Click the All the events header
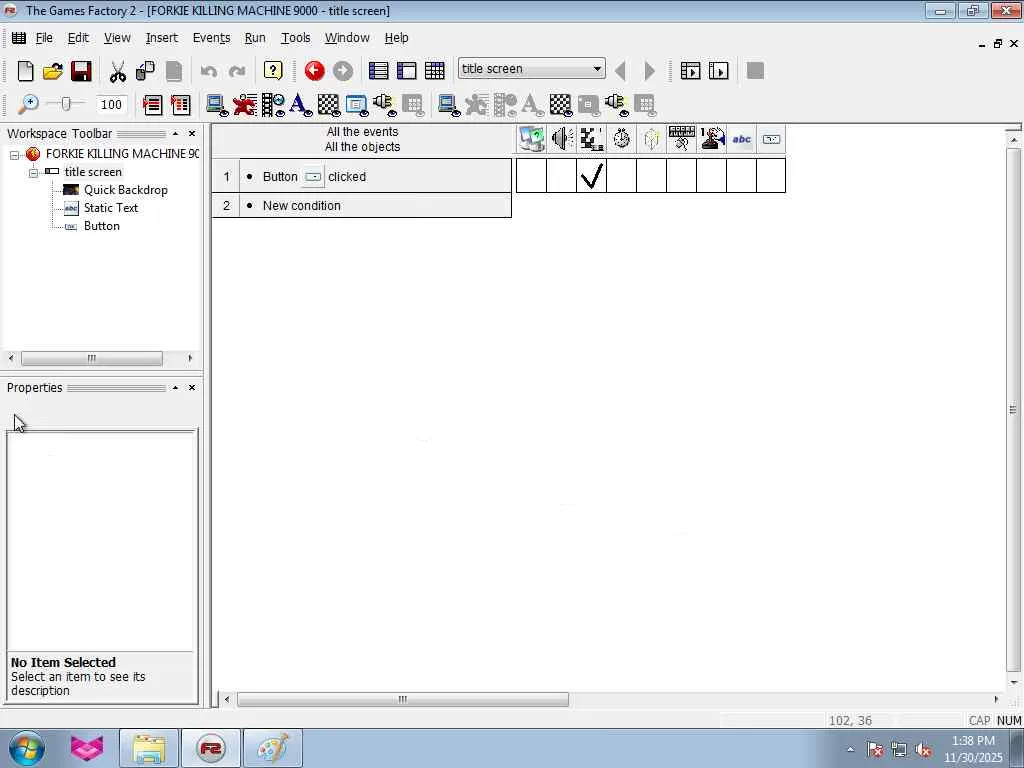1024x768 pixels. [x=362, y=132]
